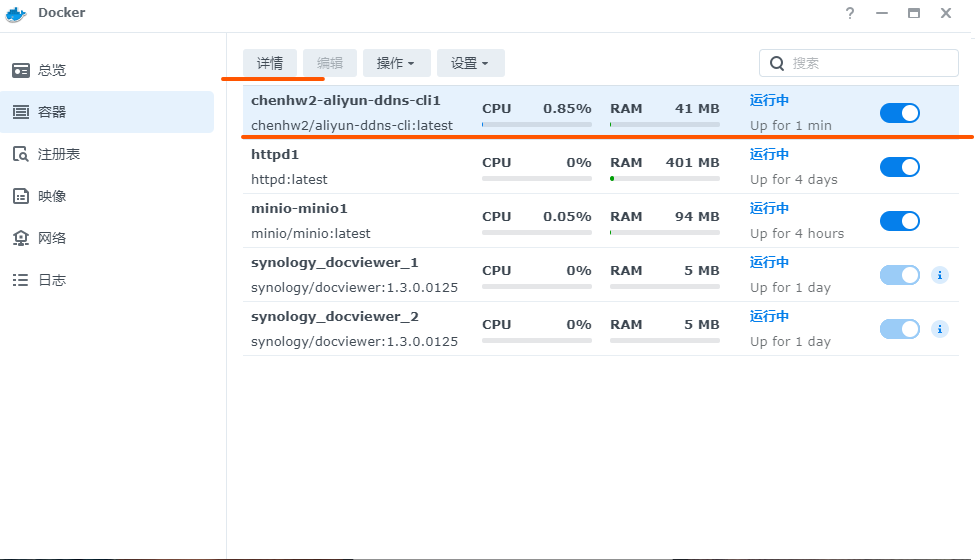Go to 总览 overview section
Image resolution: width=975 pixels, height=560 pixels.
[x=107, y=70]
